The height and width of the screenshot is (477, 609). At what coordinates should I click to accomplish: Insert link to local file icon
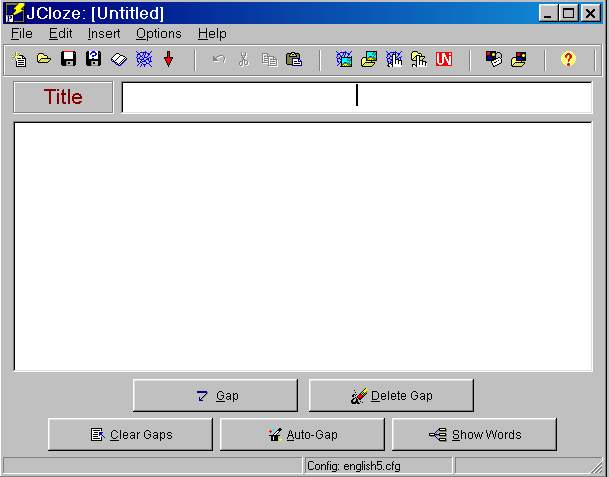[x=419, y=59]
